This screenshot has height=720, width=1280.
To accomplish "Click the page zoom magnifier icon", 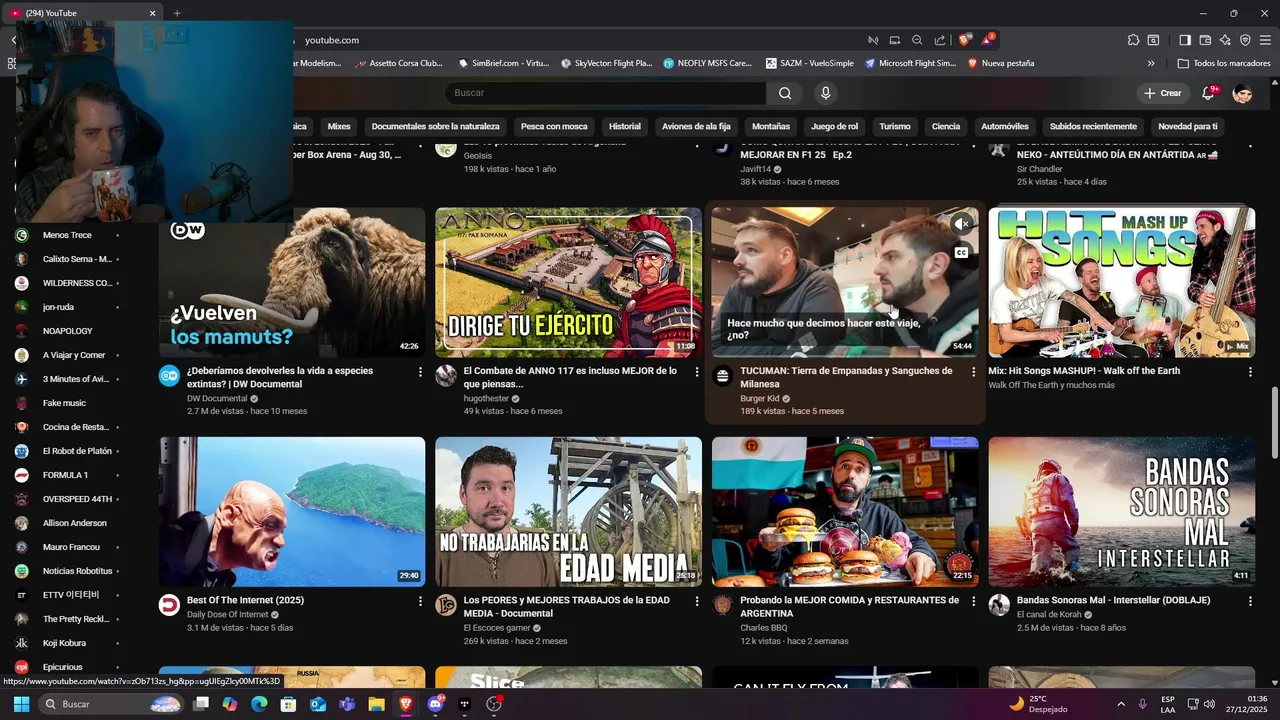I will click(917, 40).
